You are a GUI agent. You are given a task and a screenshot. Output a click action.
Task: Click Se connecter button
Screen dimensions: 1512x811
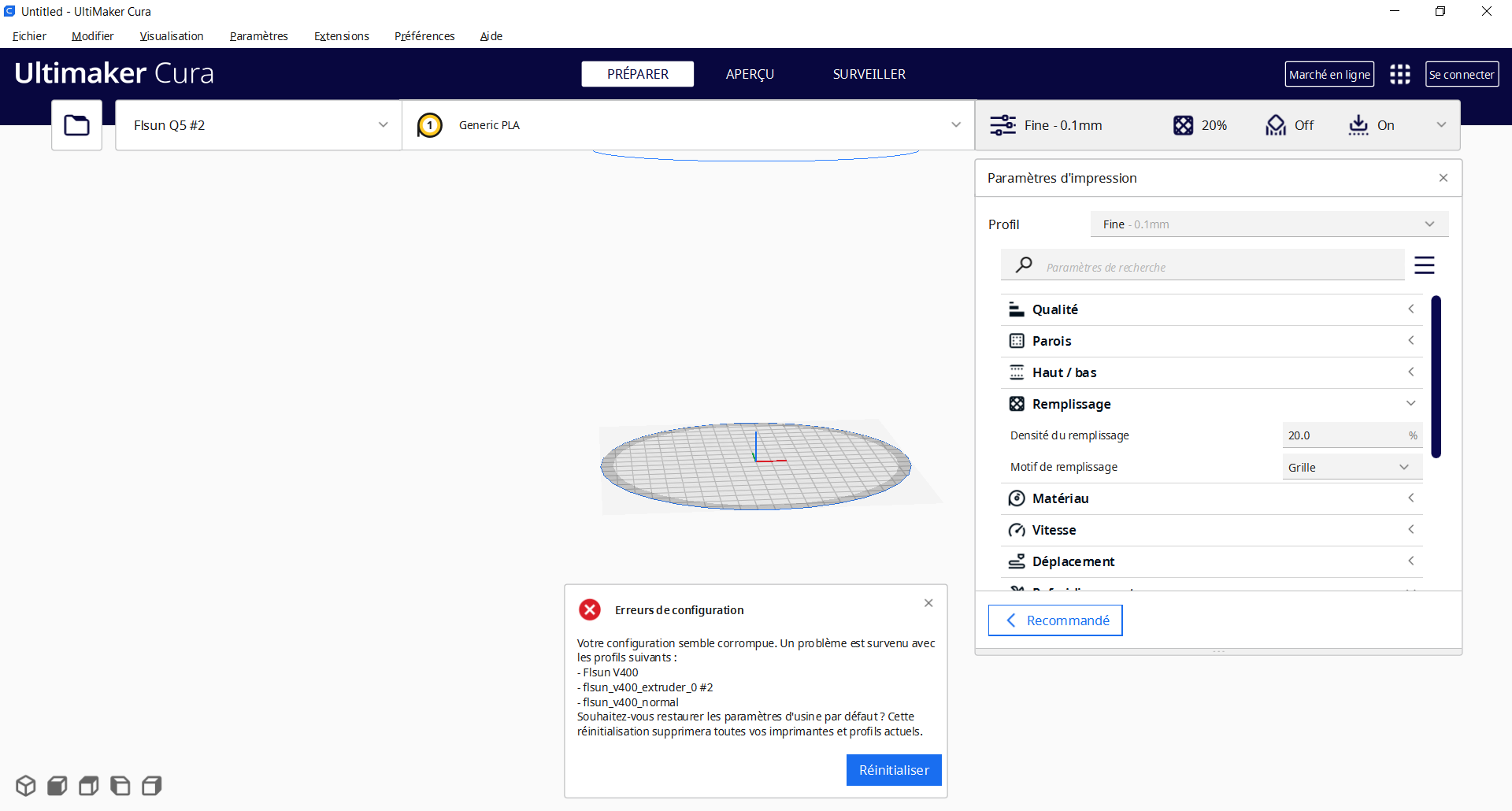pyautogui.click(x=1462, y=74)
